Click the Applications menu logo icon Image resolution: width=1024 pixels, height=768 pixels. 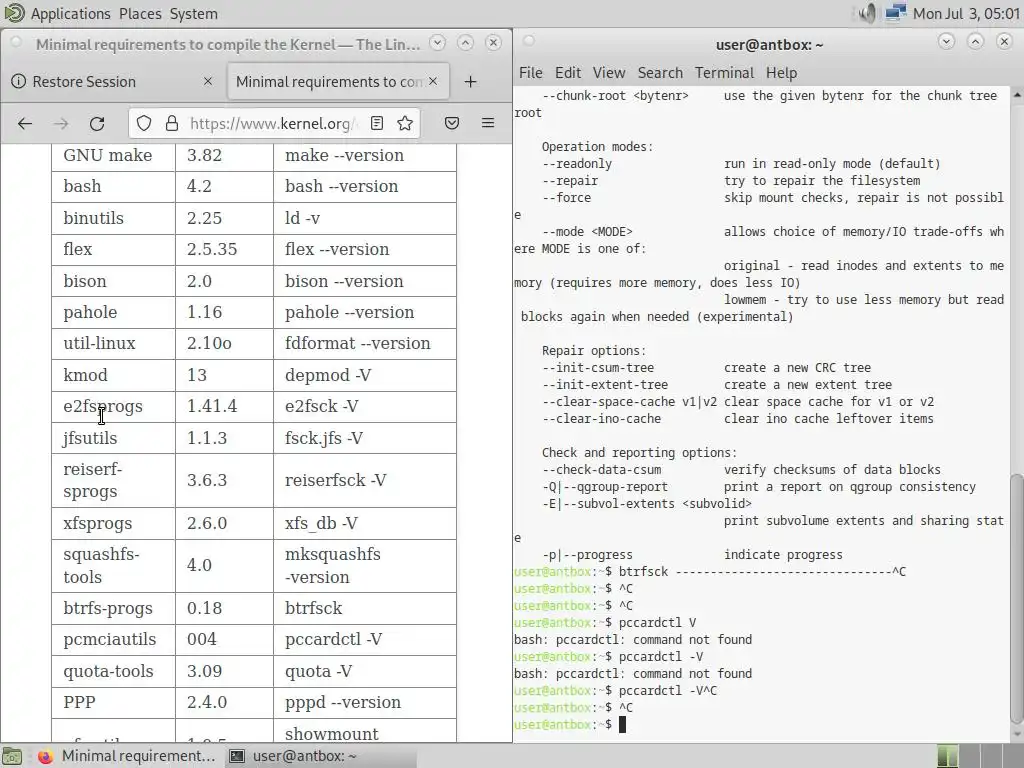coord(14,13)
